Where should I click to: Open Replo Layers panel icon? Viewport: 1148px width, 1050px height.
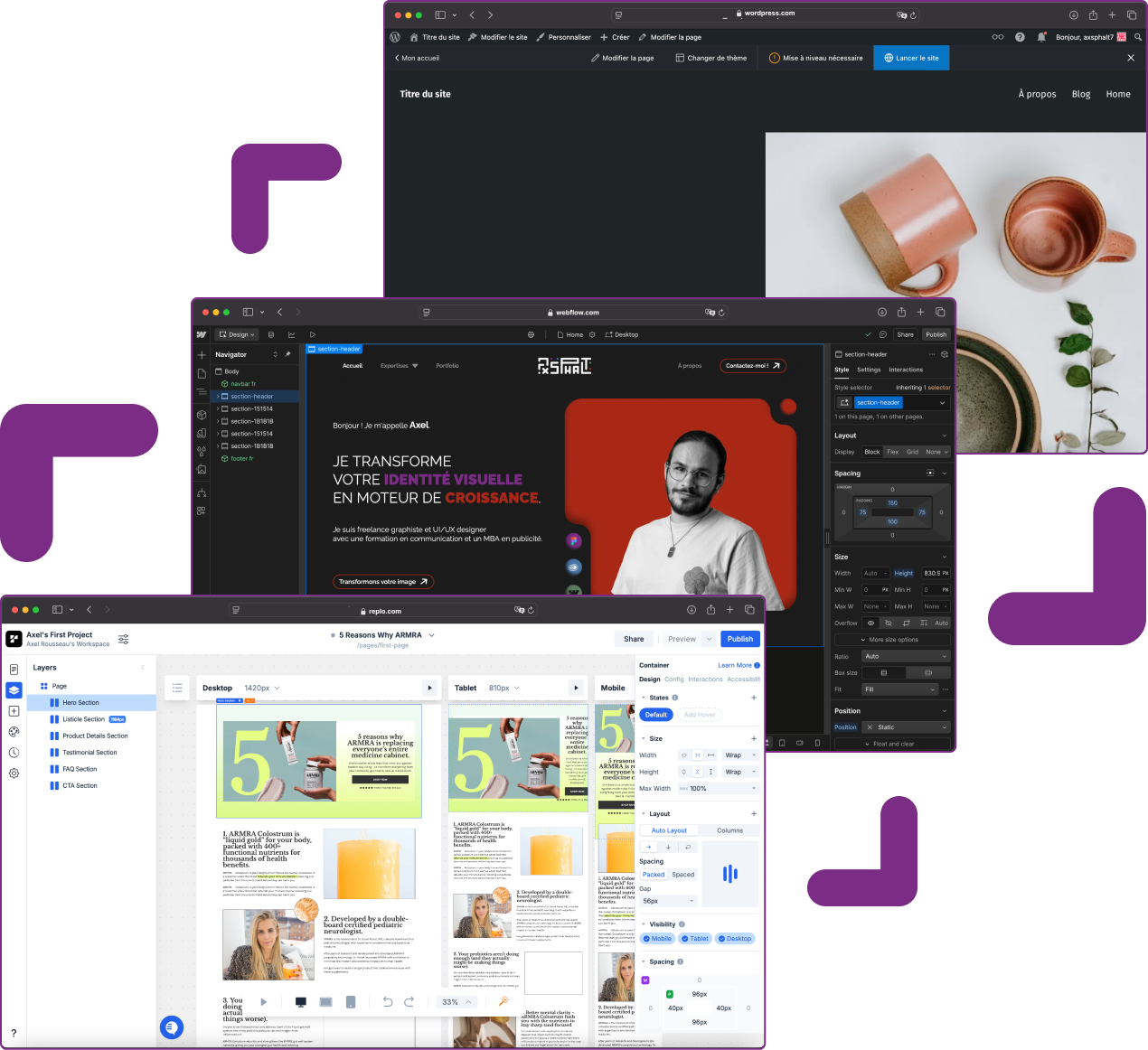[x=14, y=690]
